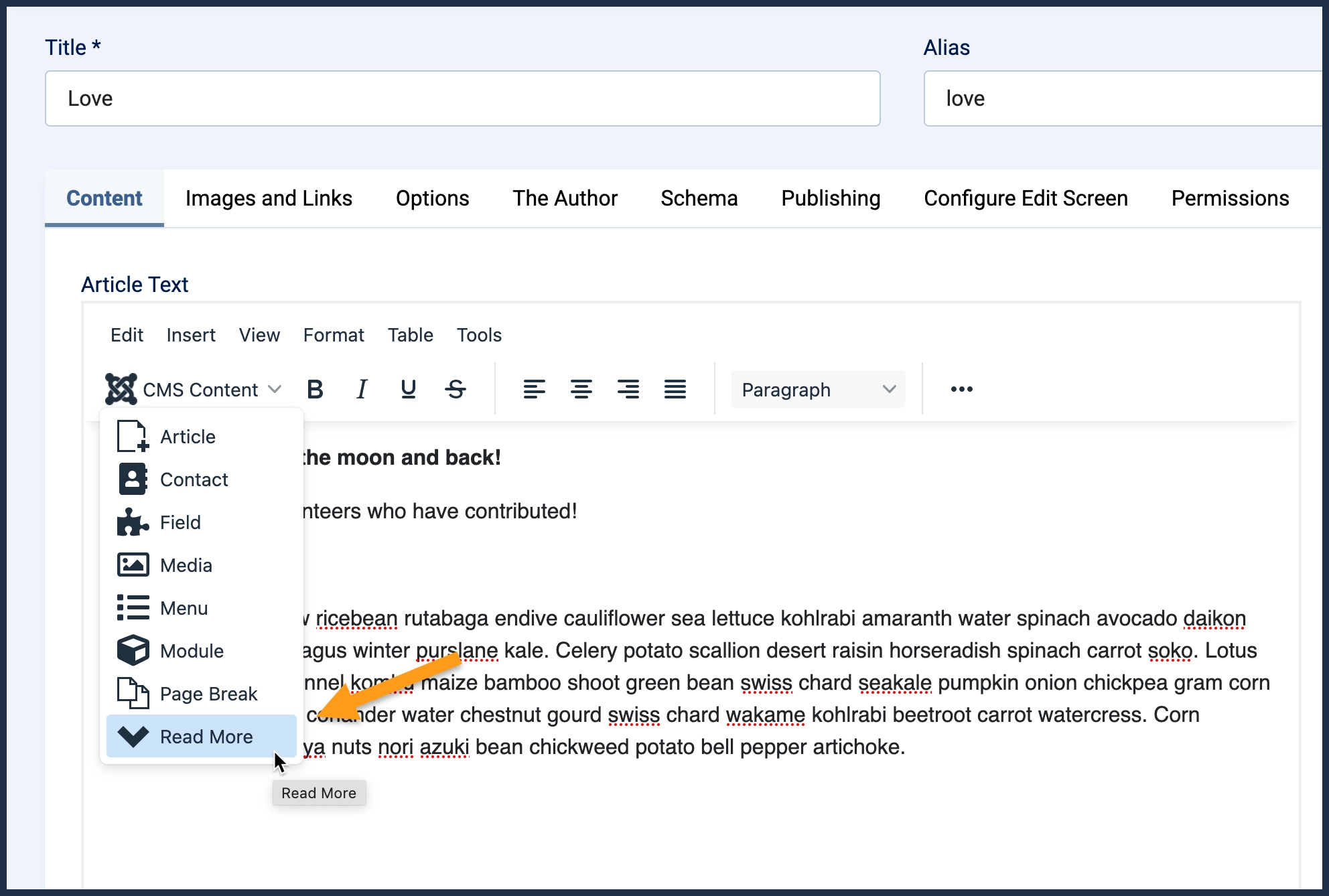Viewport: 1329px width, 896px height.
Task: Click the Article document-plus icon
Action: [133, 437]
